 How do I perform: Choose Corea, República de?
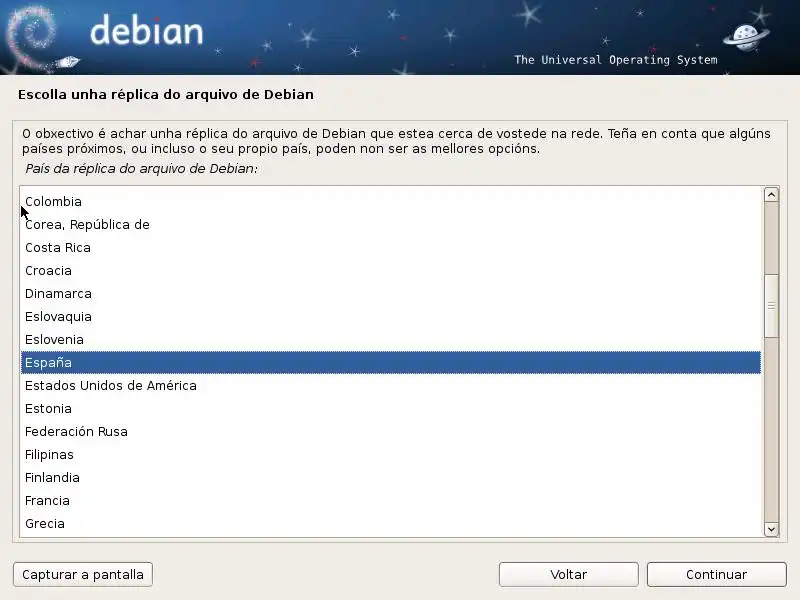391,224
